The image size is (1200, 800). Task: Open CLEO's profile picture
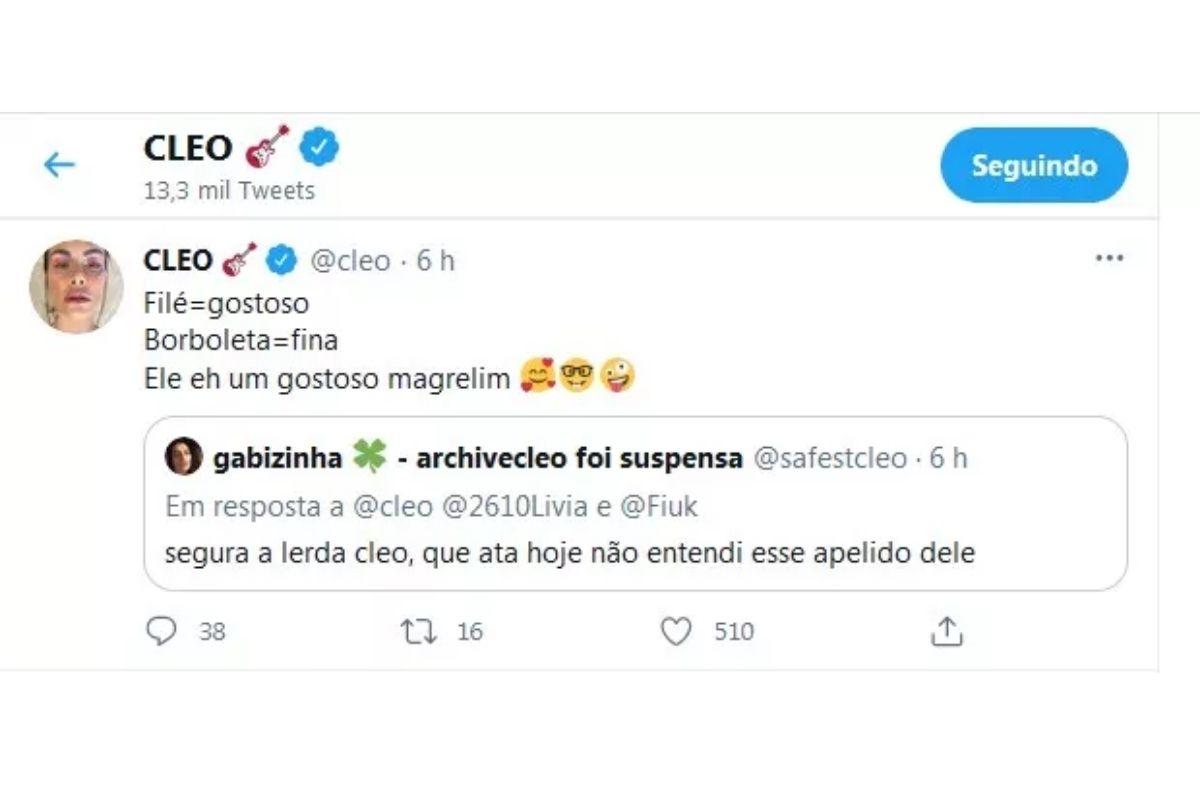(x=76, y=286)
